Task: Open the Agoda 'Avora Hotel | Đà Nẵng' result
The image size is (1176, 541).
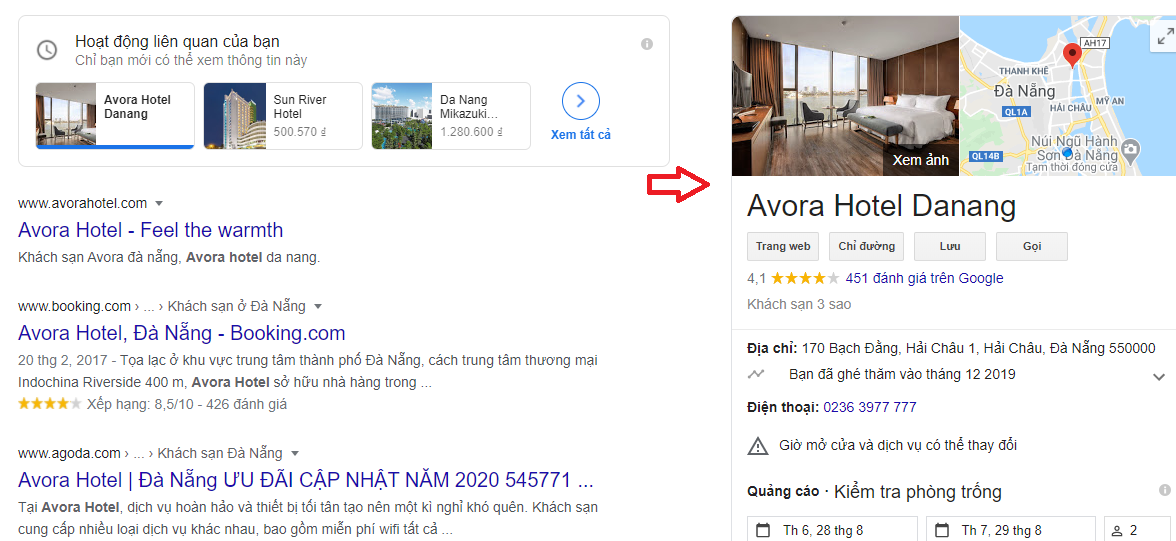Action: point(306,479)
